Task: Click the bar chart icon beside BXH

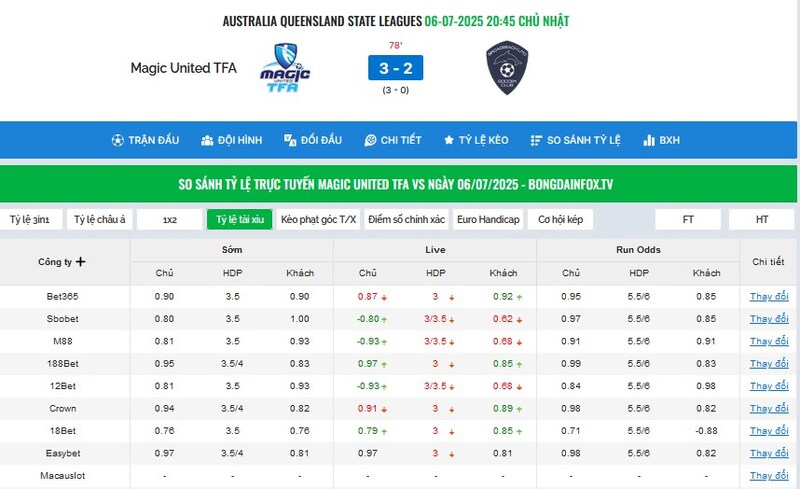Action: 648,140
